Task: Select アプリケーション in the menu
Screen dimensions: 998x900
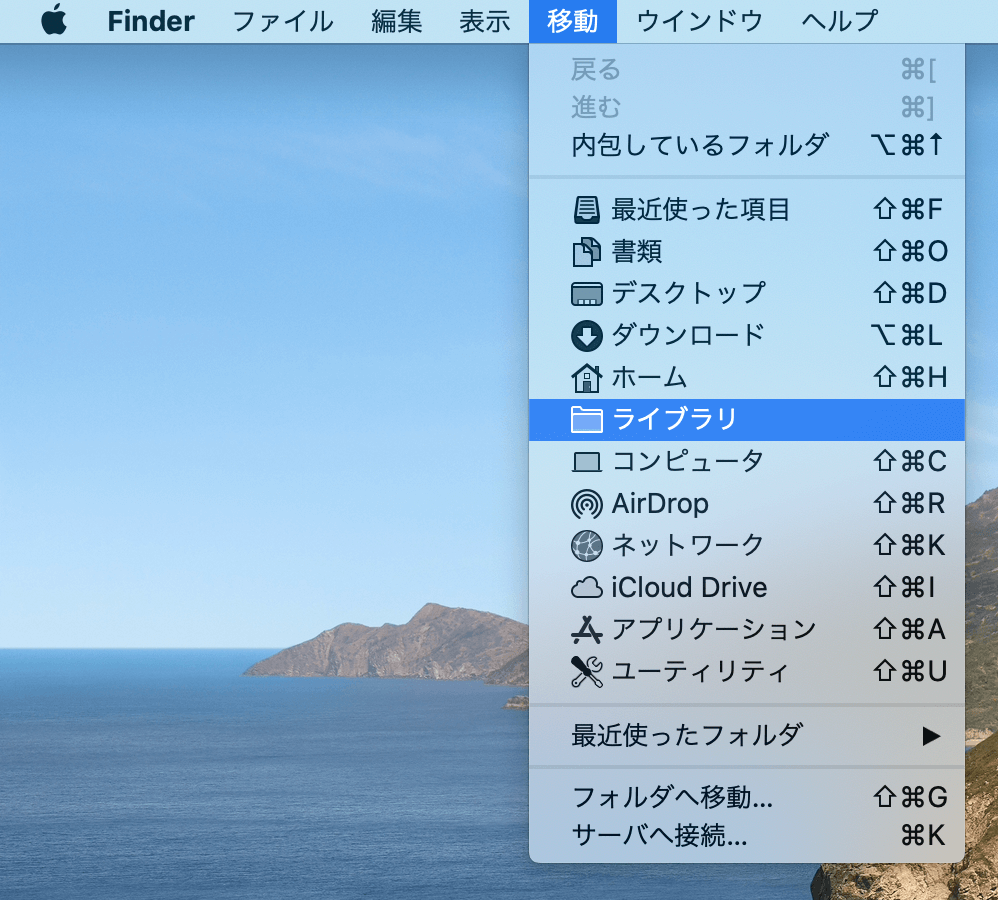Action: pyautogui.click(x=747, y=629)
